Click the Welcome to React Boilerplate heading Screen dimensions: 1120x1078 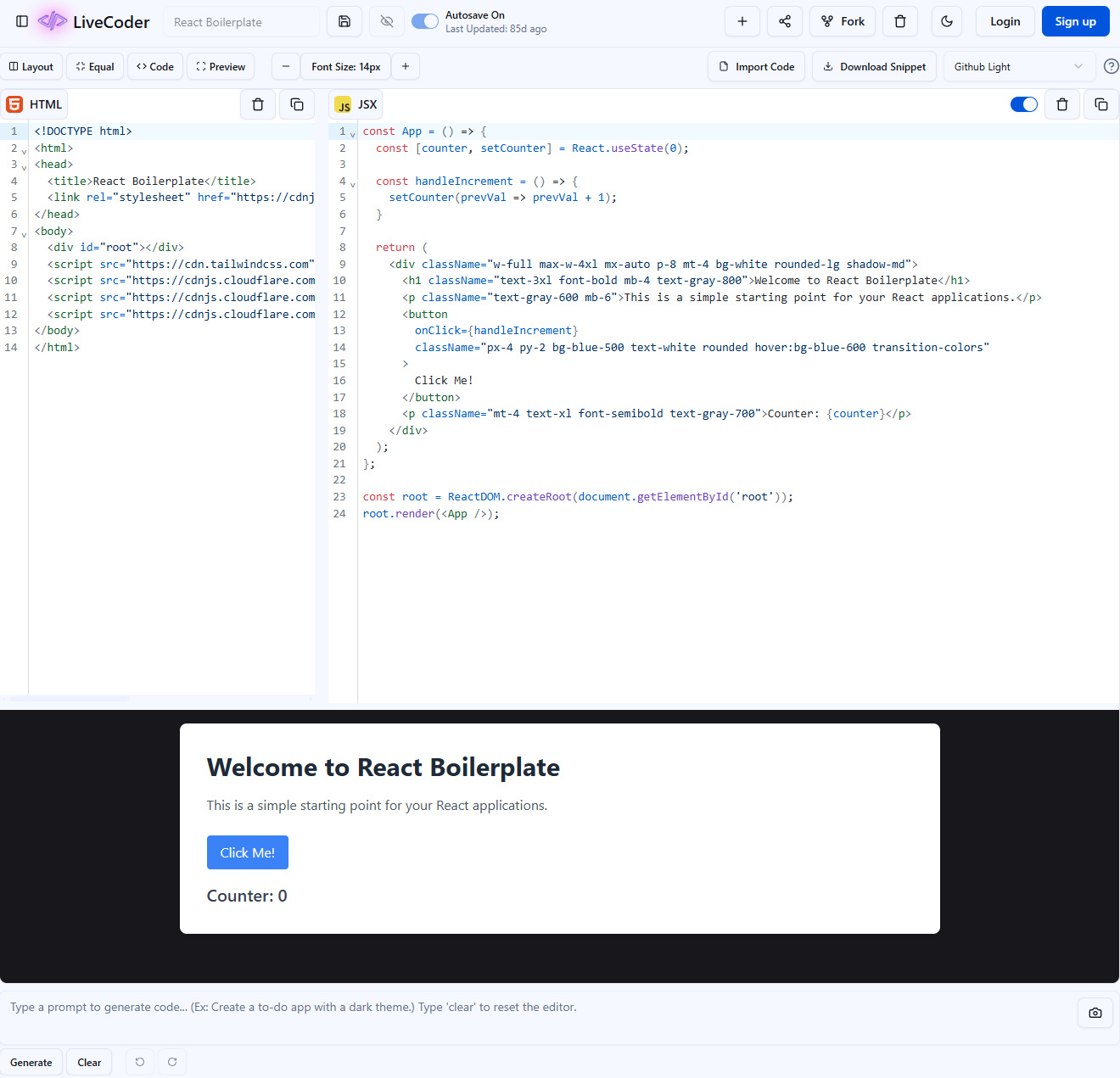click(x=384, y=767)
